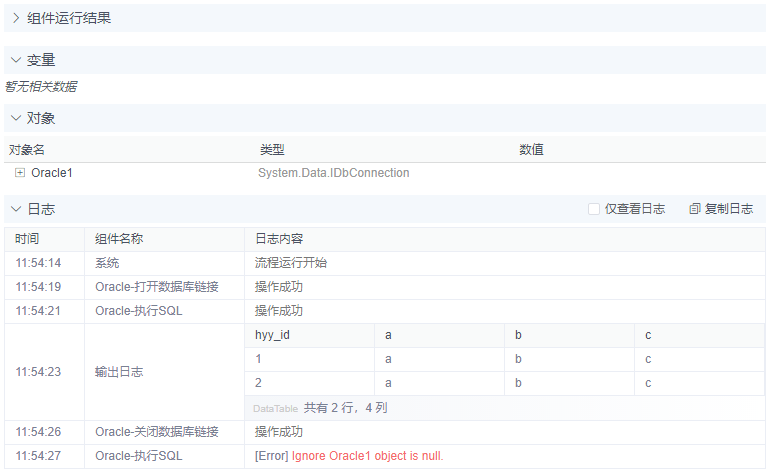Collapse the 变量 section chevron

point(16,60)
